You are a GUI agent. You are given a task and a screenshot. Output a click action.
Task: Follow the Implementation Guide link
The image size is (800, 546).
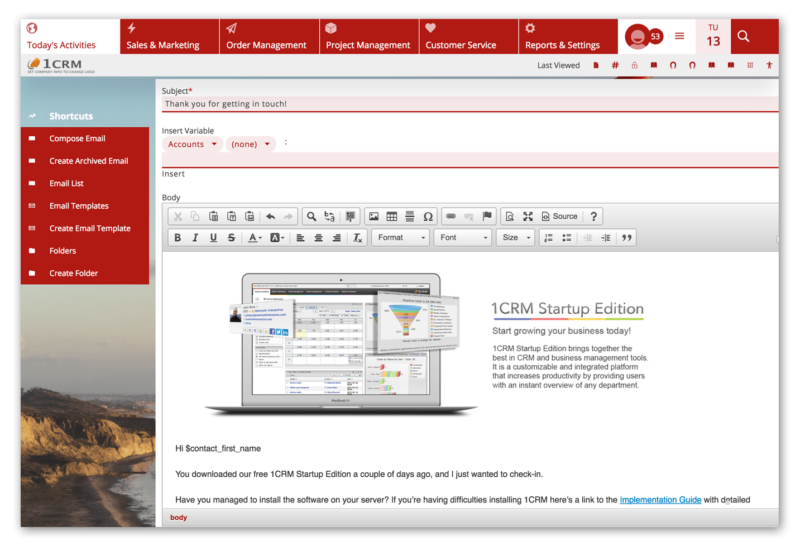[x=660, y=500]
